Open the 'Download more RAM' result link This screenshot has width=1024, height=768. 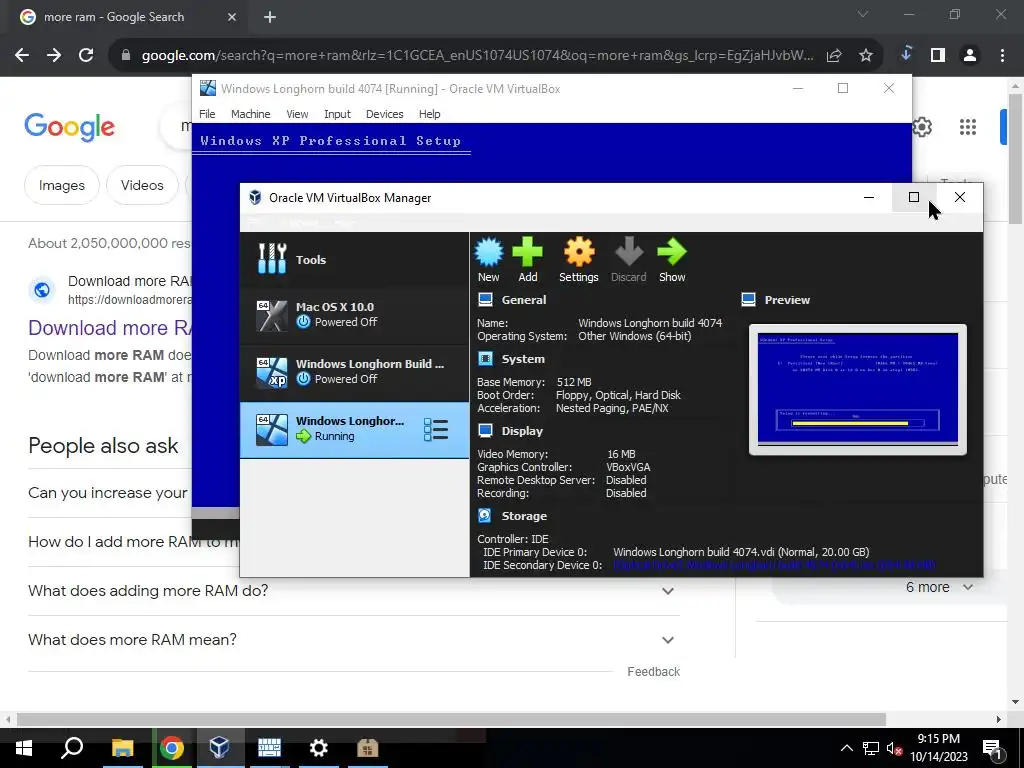pyautogui.click(x=110, y=328)
